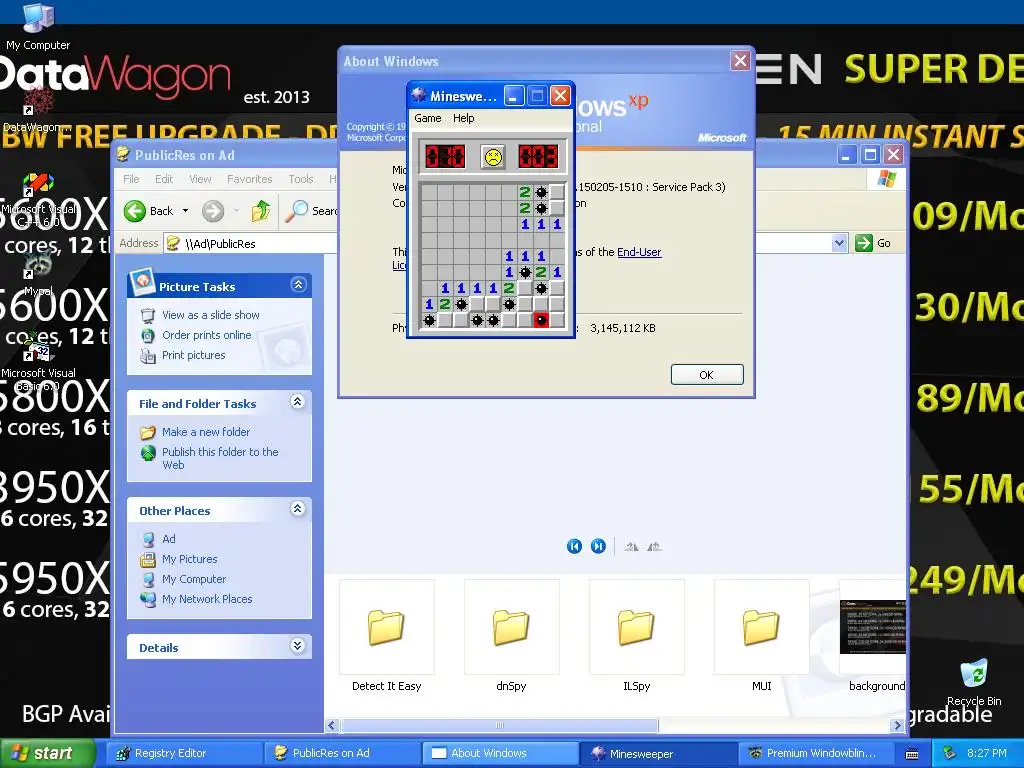Click the filmstrip scrollbar right arrow
This screenshot has width=1024, height=768.
(898, 726)
